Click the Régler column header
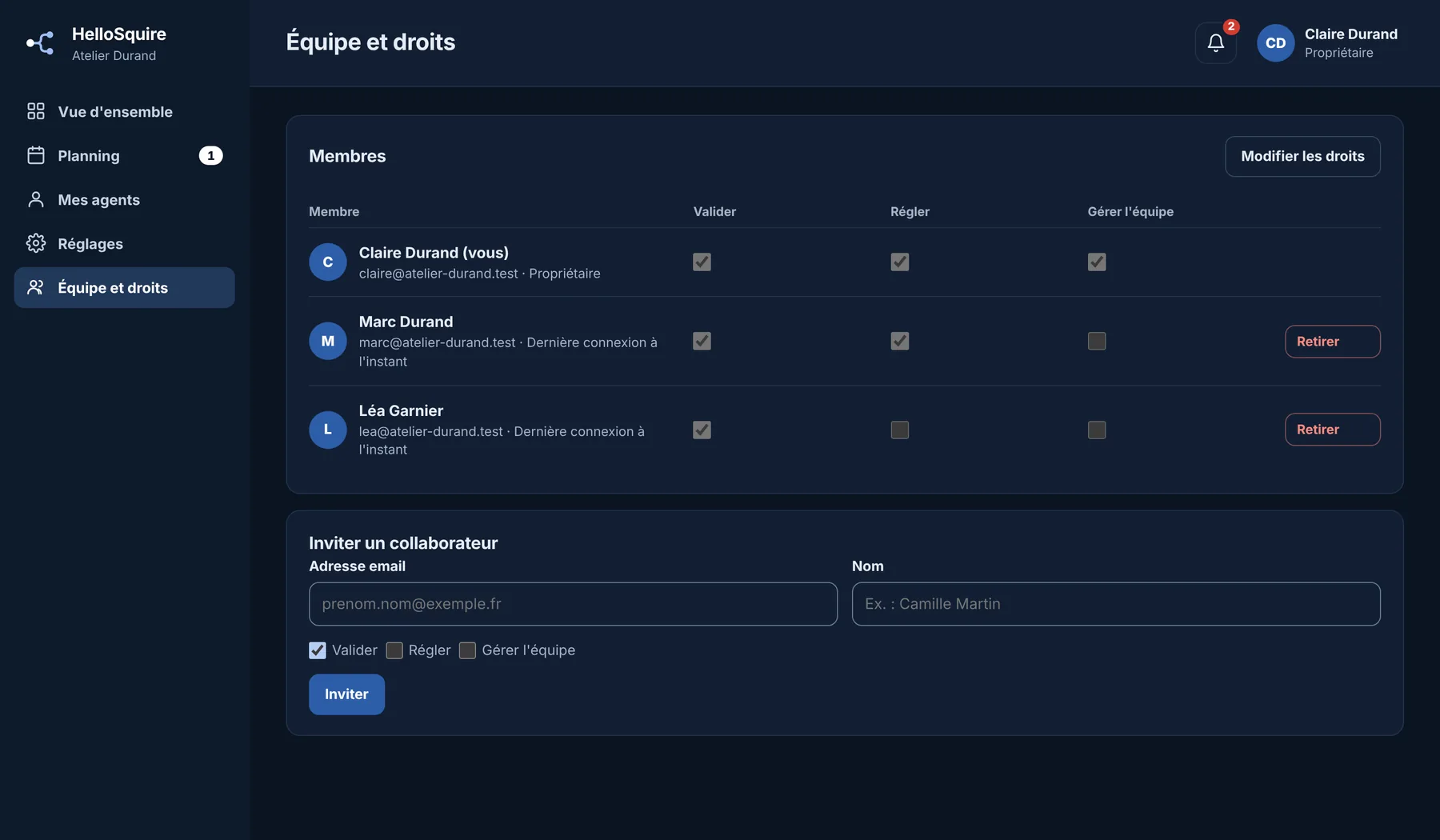The height and width of the screenshot is (840, 1440). 910,211
